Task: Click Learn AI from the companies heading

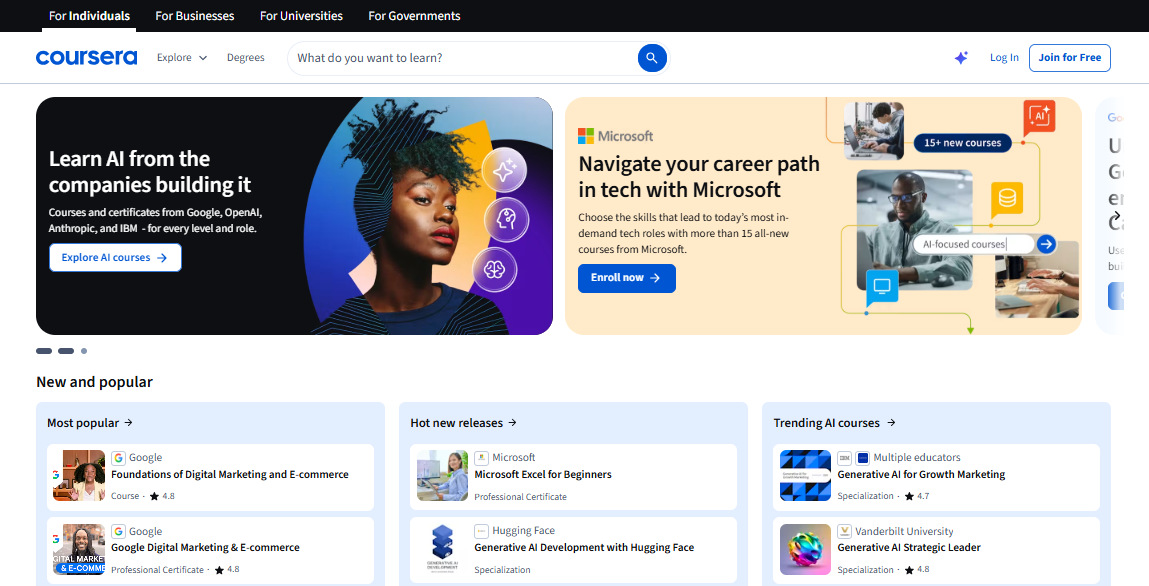Action: tap(150, 171)
